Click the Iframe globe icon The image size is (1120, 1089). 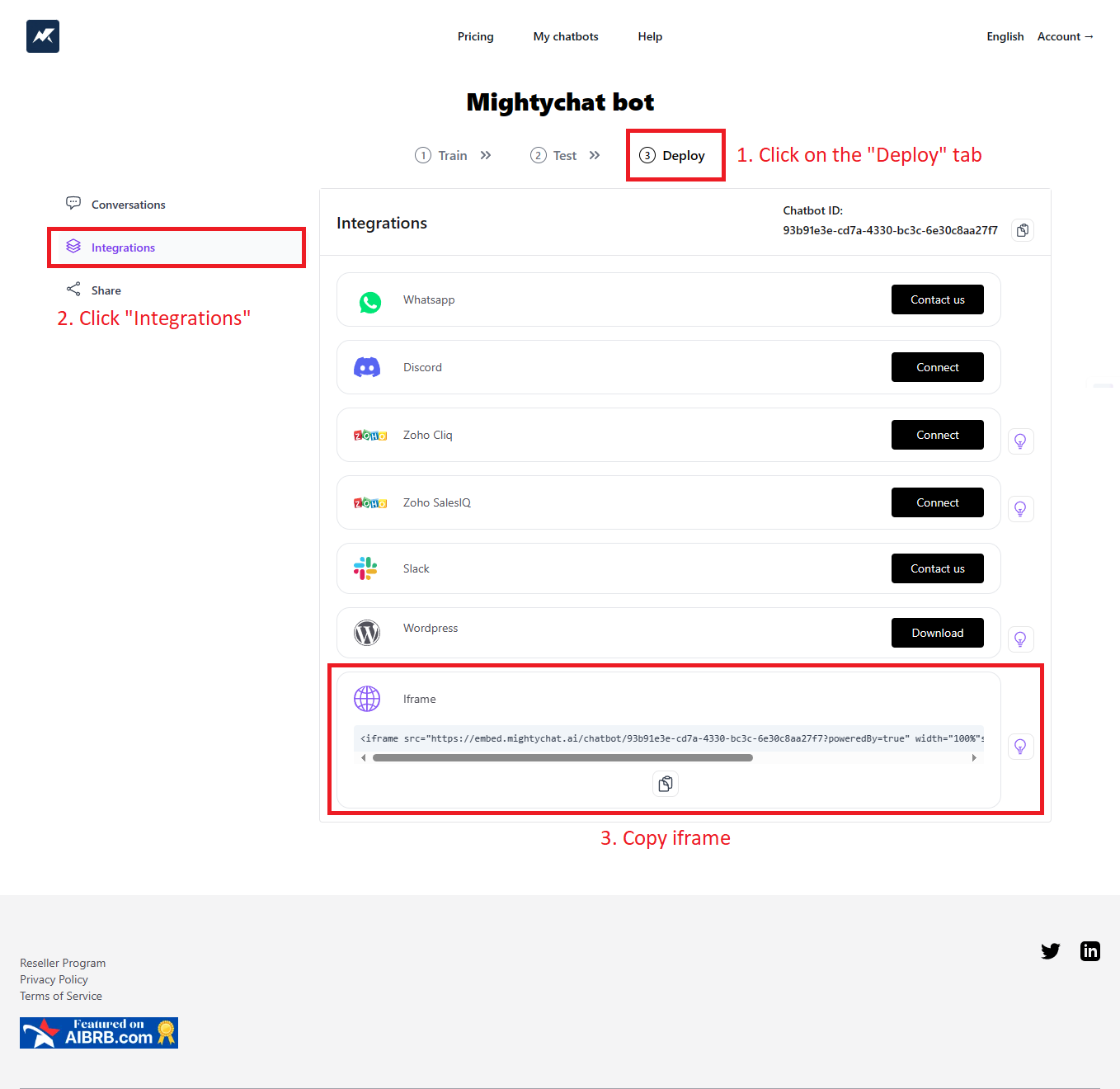coord(367,699)
